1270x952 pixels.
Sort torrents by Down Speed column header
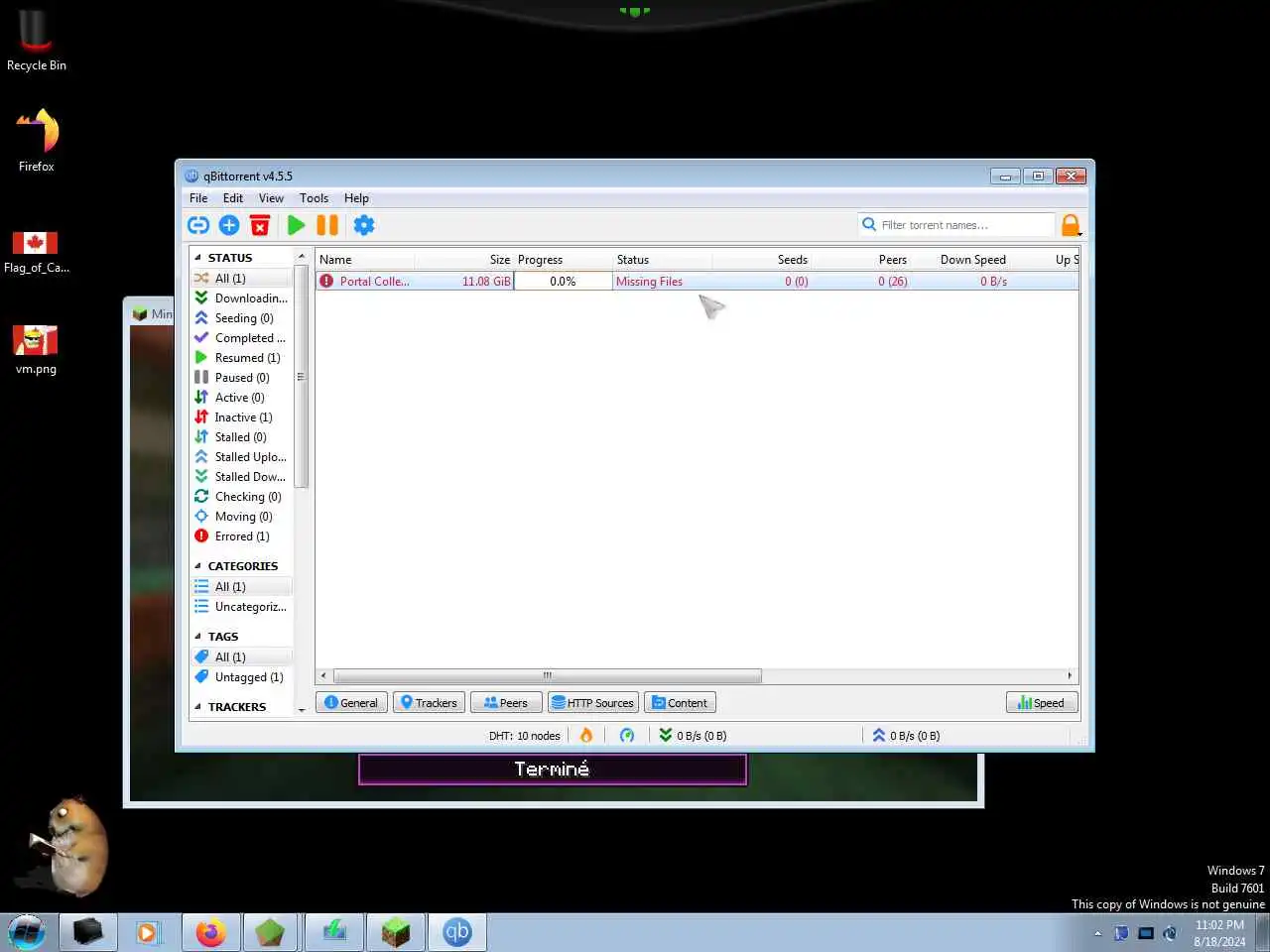click(959, 260)
